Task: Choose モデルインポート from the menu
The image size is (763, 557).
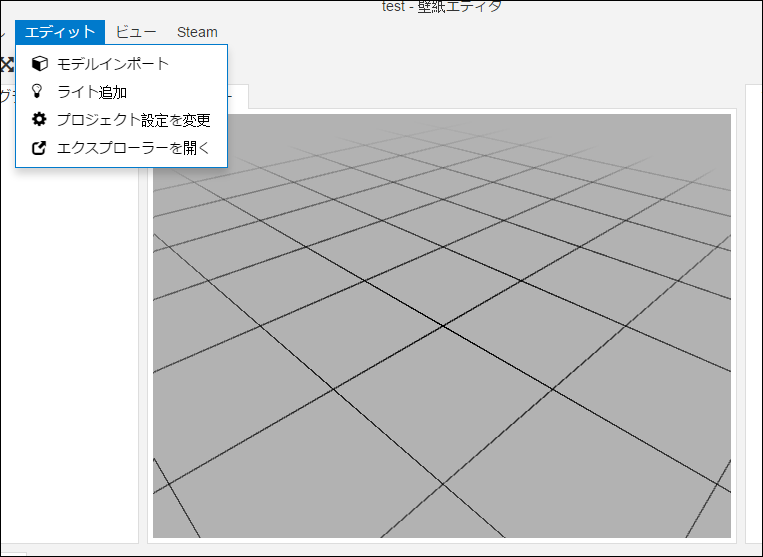Action: pos(122,64)
